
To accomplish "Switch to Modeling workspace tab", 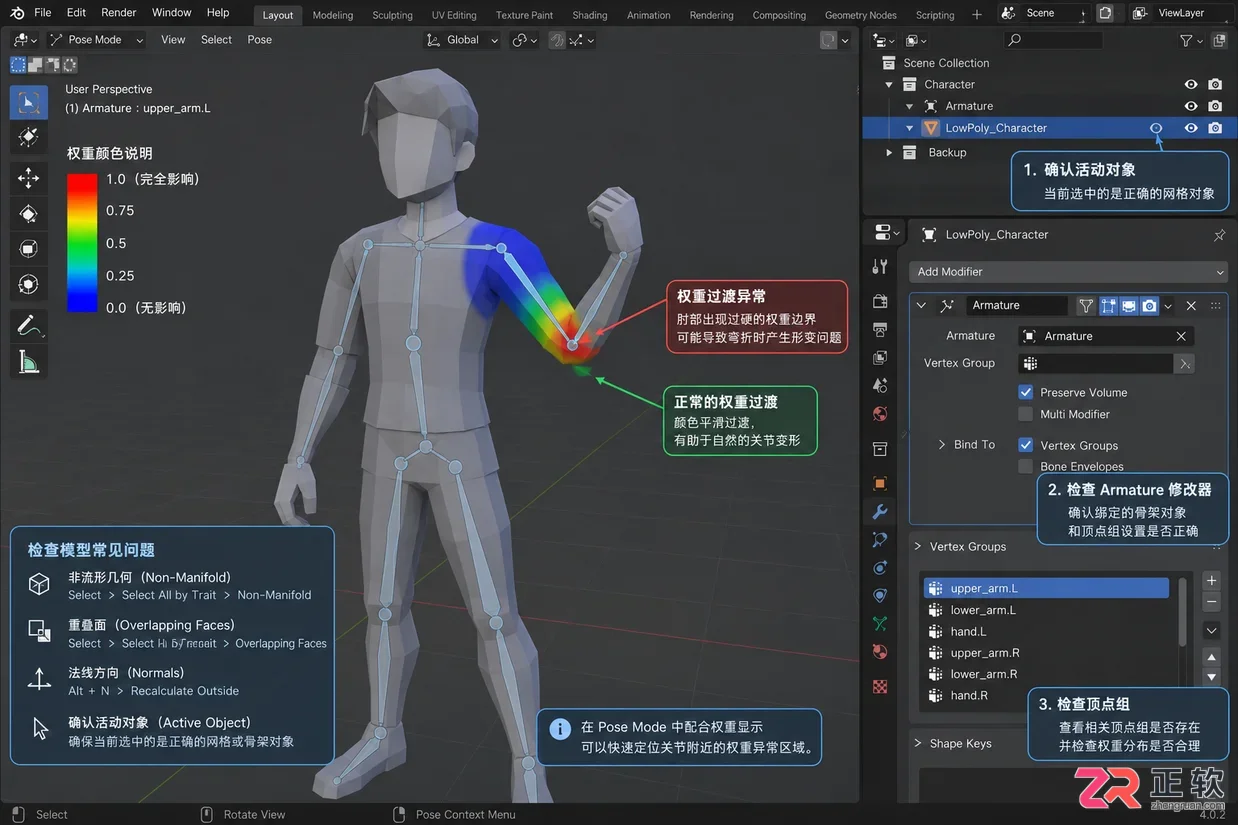I will [333, 15].
